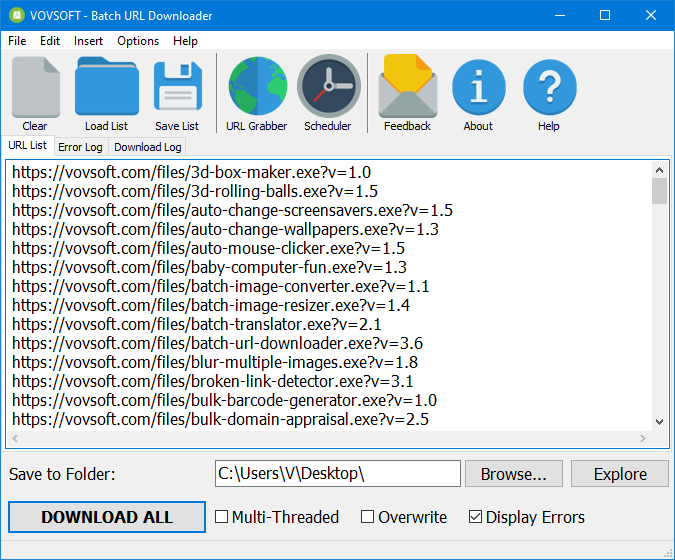Toggle the Overwrite checkbox
This screenshot has width=675, height=560.
coord(367,517)
